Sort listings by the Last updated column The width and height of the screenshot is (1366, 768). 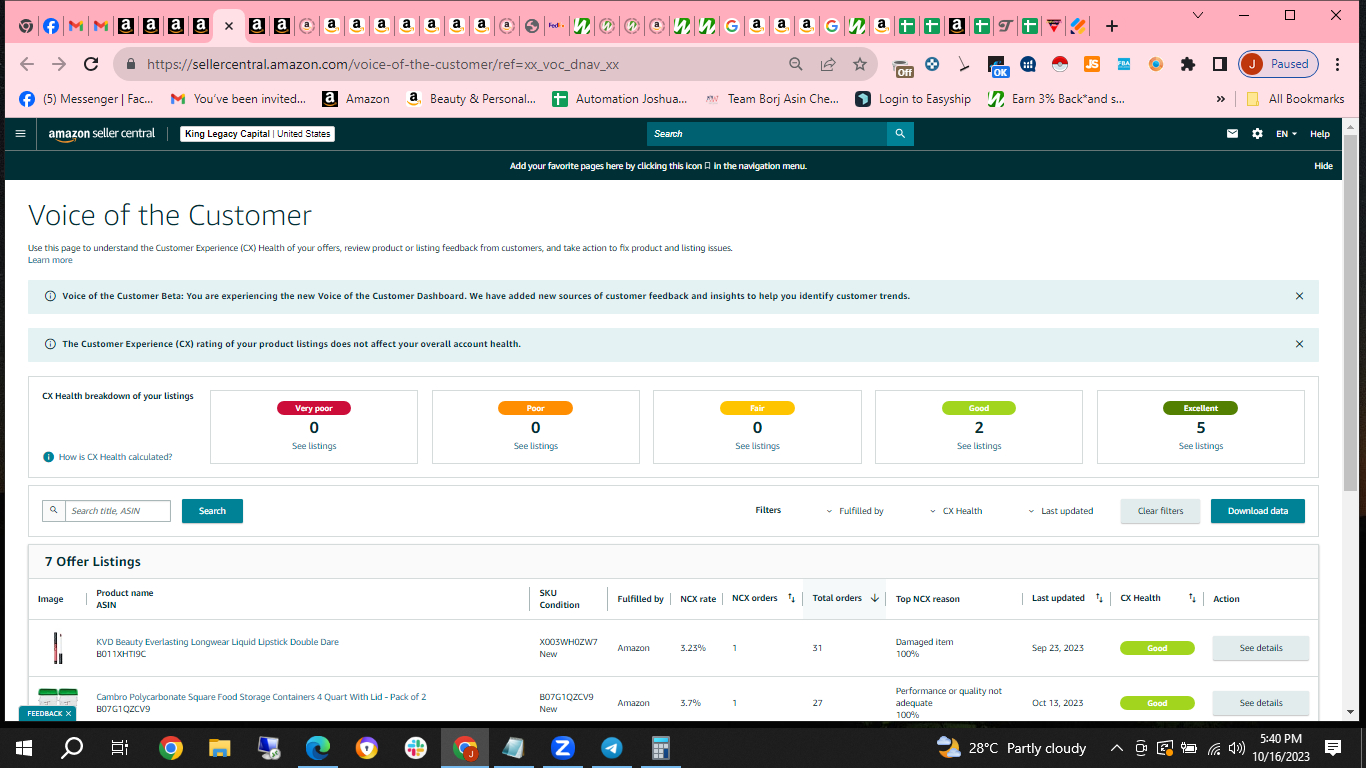[x=1099, y=598]
